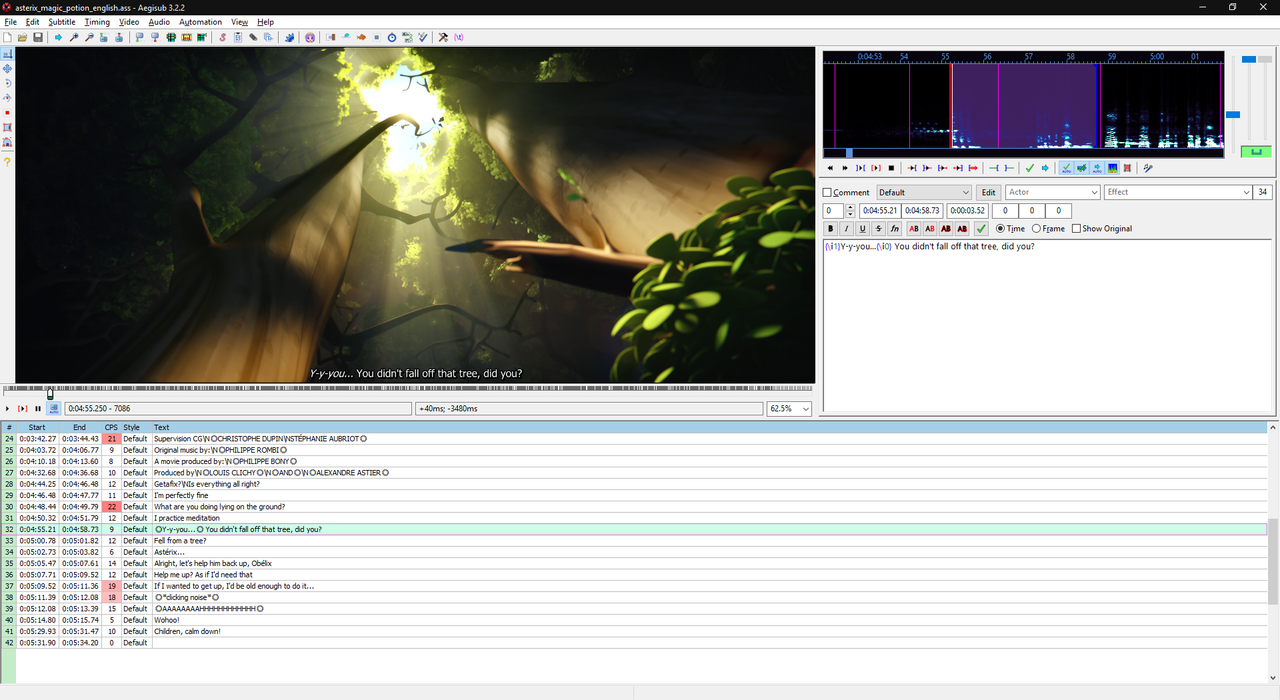
Task: Go to next line in audio toolbar
Action: [1045, 168]
